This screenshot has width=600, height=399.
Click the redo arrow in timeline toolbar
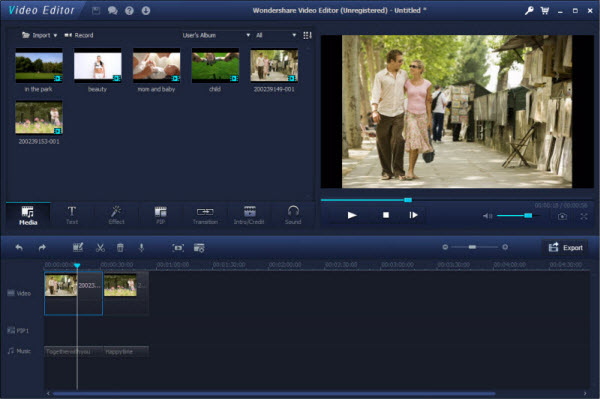42,248
